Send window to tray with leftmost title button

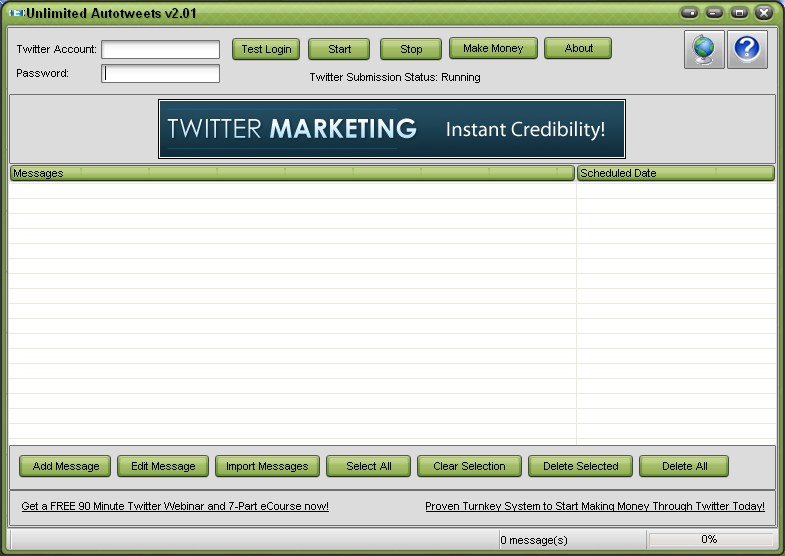pos(690,13)
